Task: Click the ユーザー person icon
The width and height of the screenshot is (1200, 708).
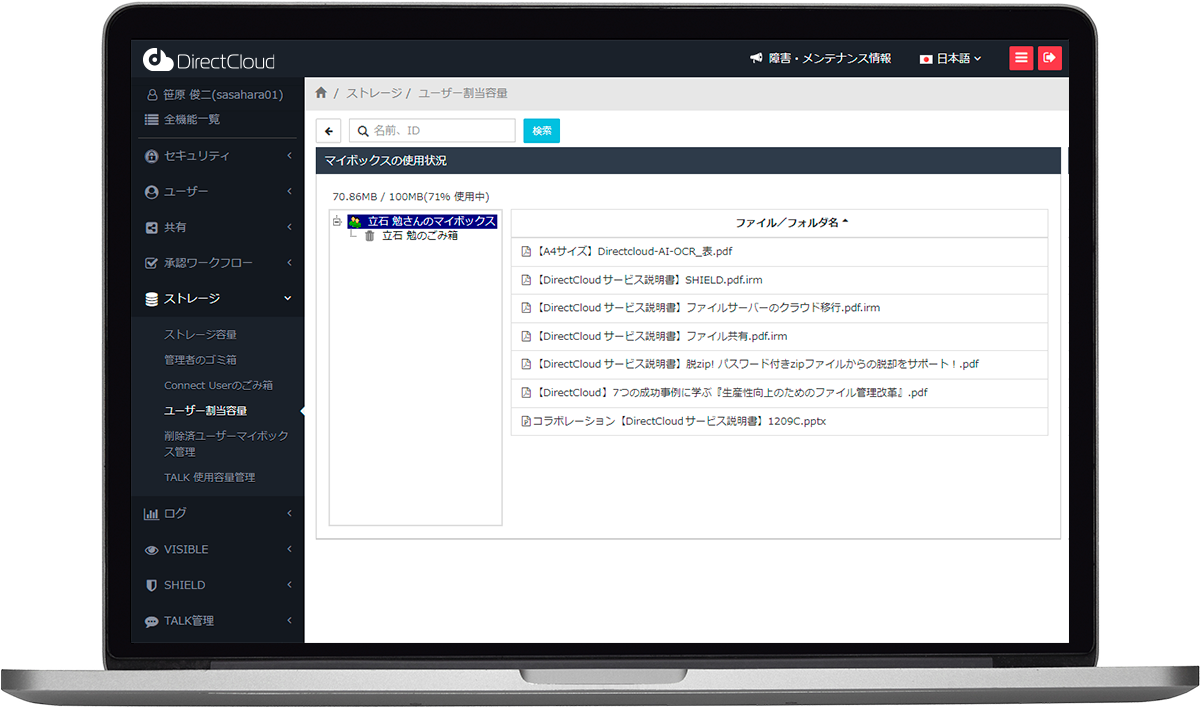Action: [x=151, y=192]
